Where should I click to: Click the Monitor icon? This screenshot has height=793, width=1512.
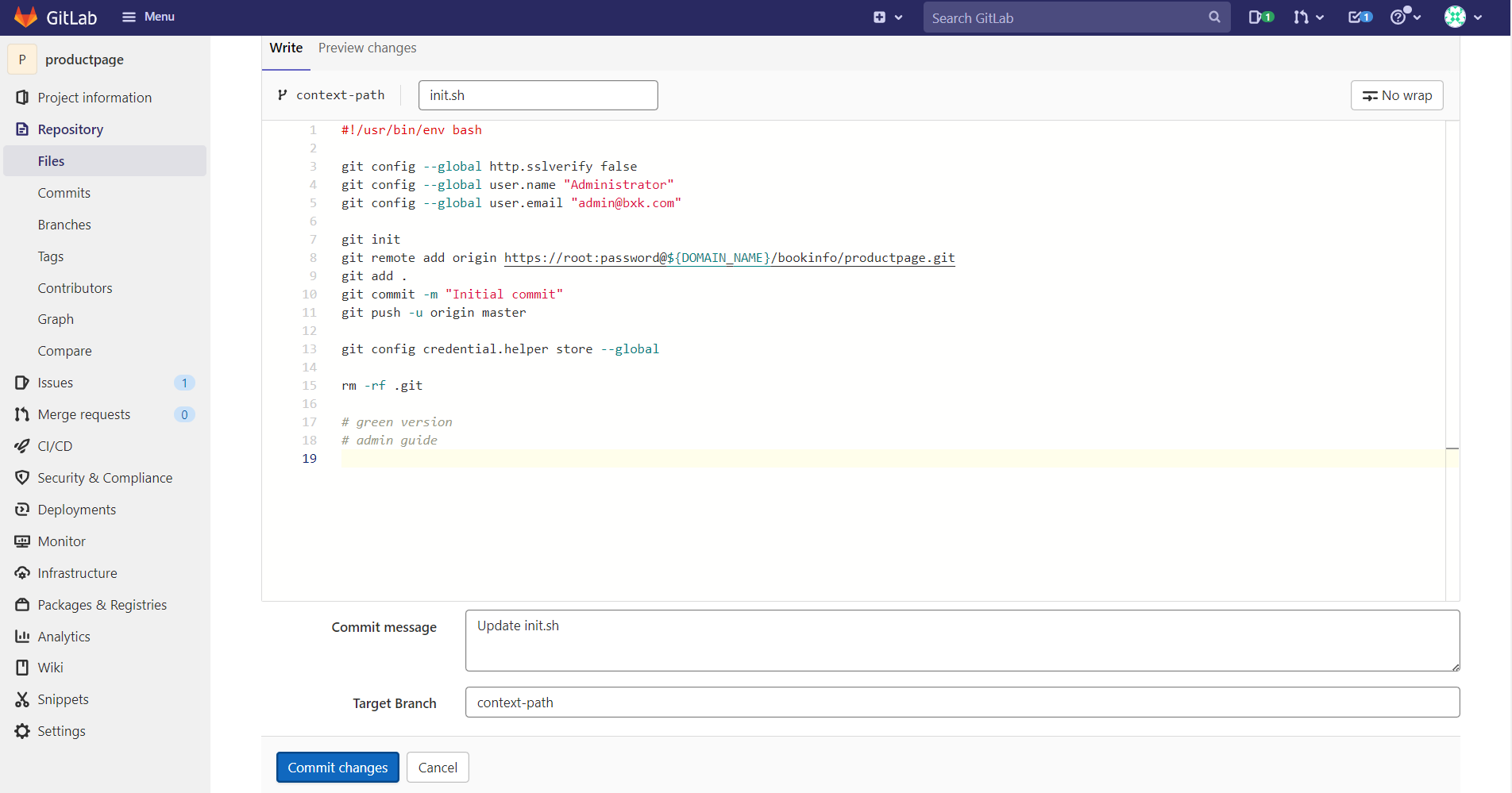click(22, 541)
